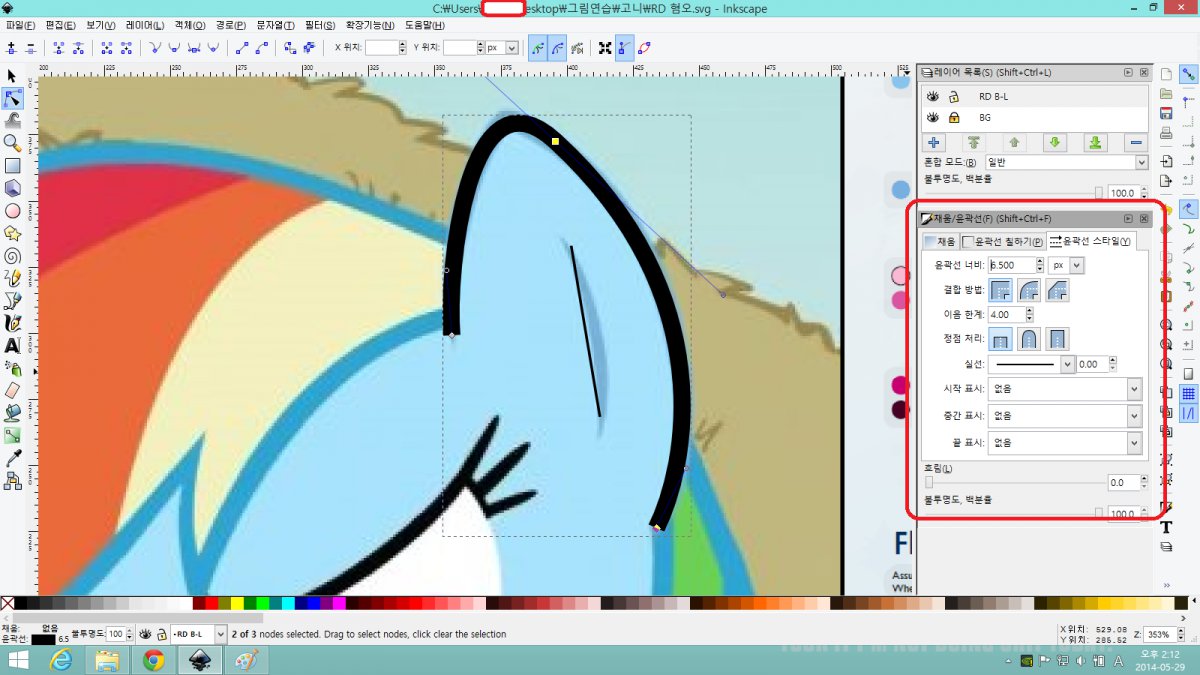Click the 흐림 blur slider
Screen dimensions: 1200x675
pos(1013,482)
